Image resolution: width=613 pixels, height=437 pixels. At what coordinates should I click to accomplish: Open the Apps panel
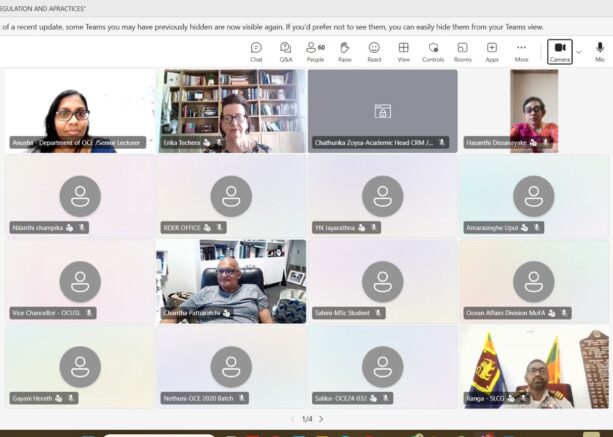[492, 51]
